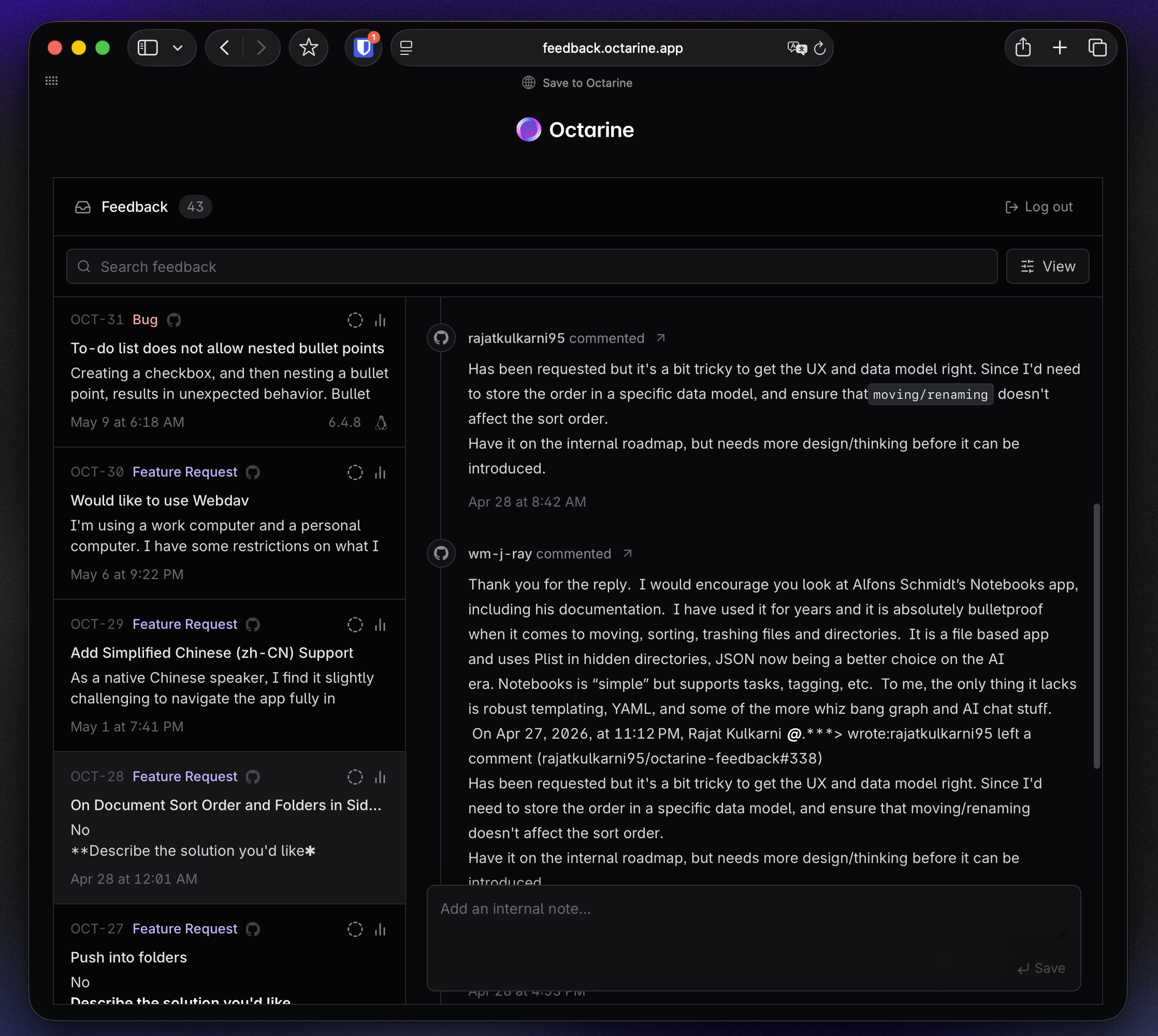Click the 43 feedback count badge
This screenshot has height=1036, width=1158.
pyautogui.click(x=195, y=207)
